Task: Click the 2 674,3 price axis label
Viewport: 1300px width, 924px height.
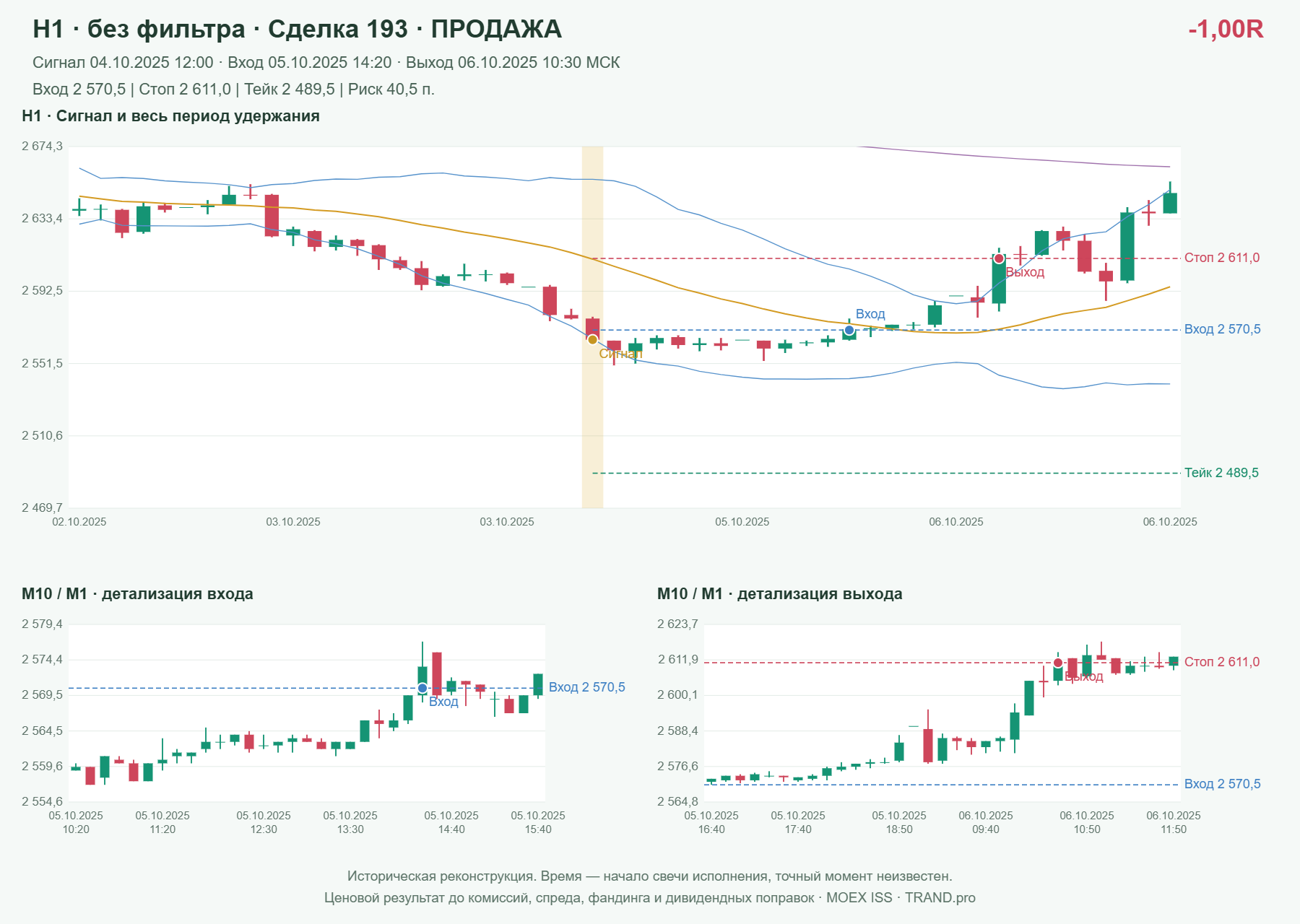Action: coord(42,147)
